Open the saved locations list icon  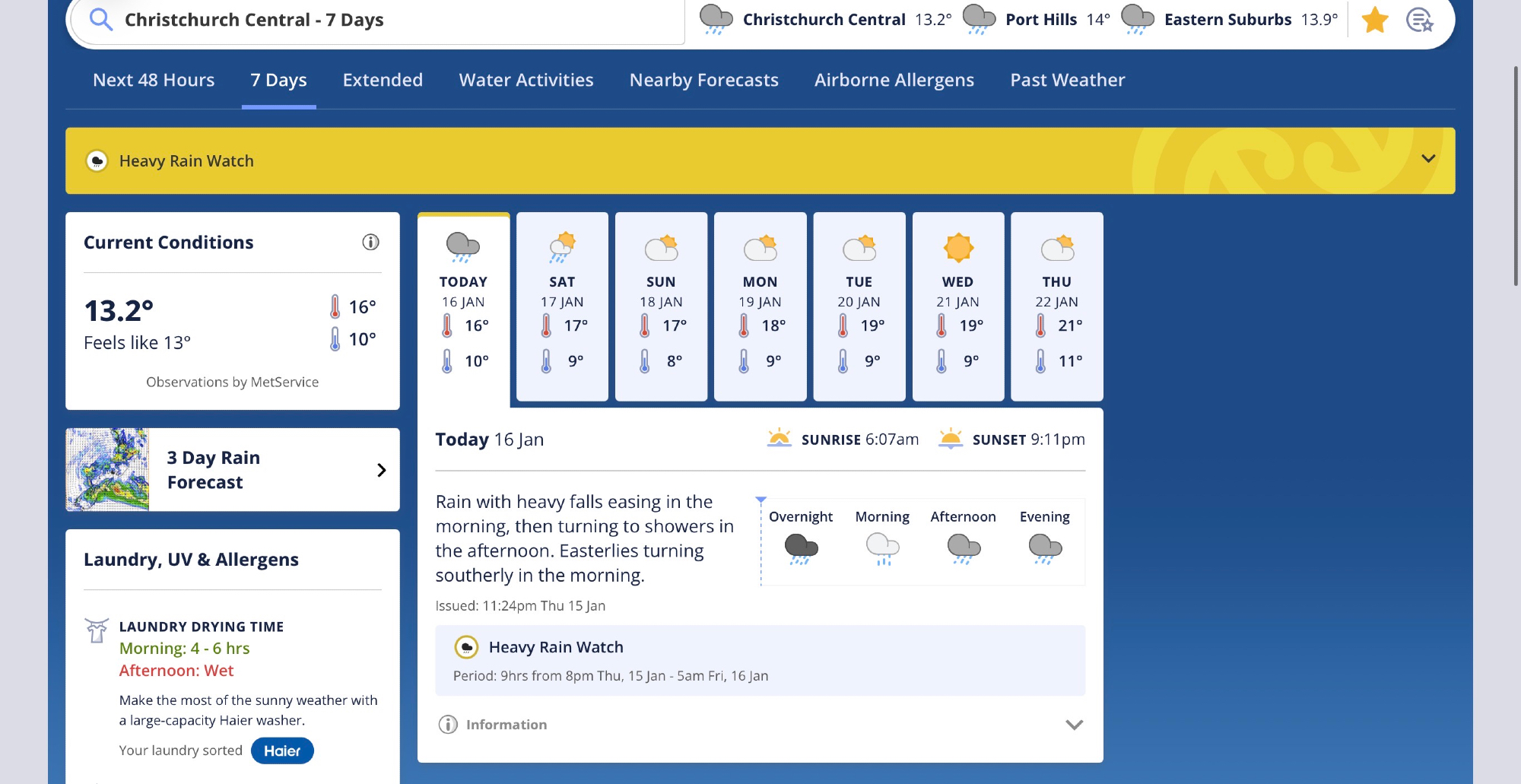[1419, 20]
